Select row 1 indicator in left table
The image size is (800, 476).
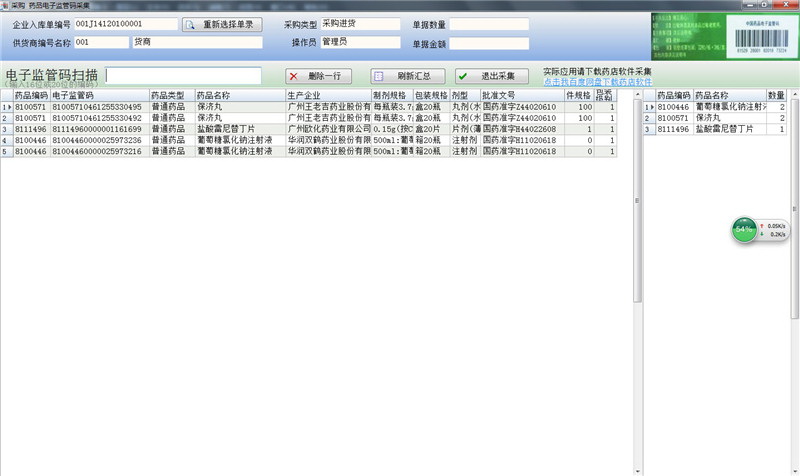pos(5,107)
